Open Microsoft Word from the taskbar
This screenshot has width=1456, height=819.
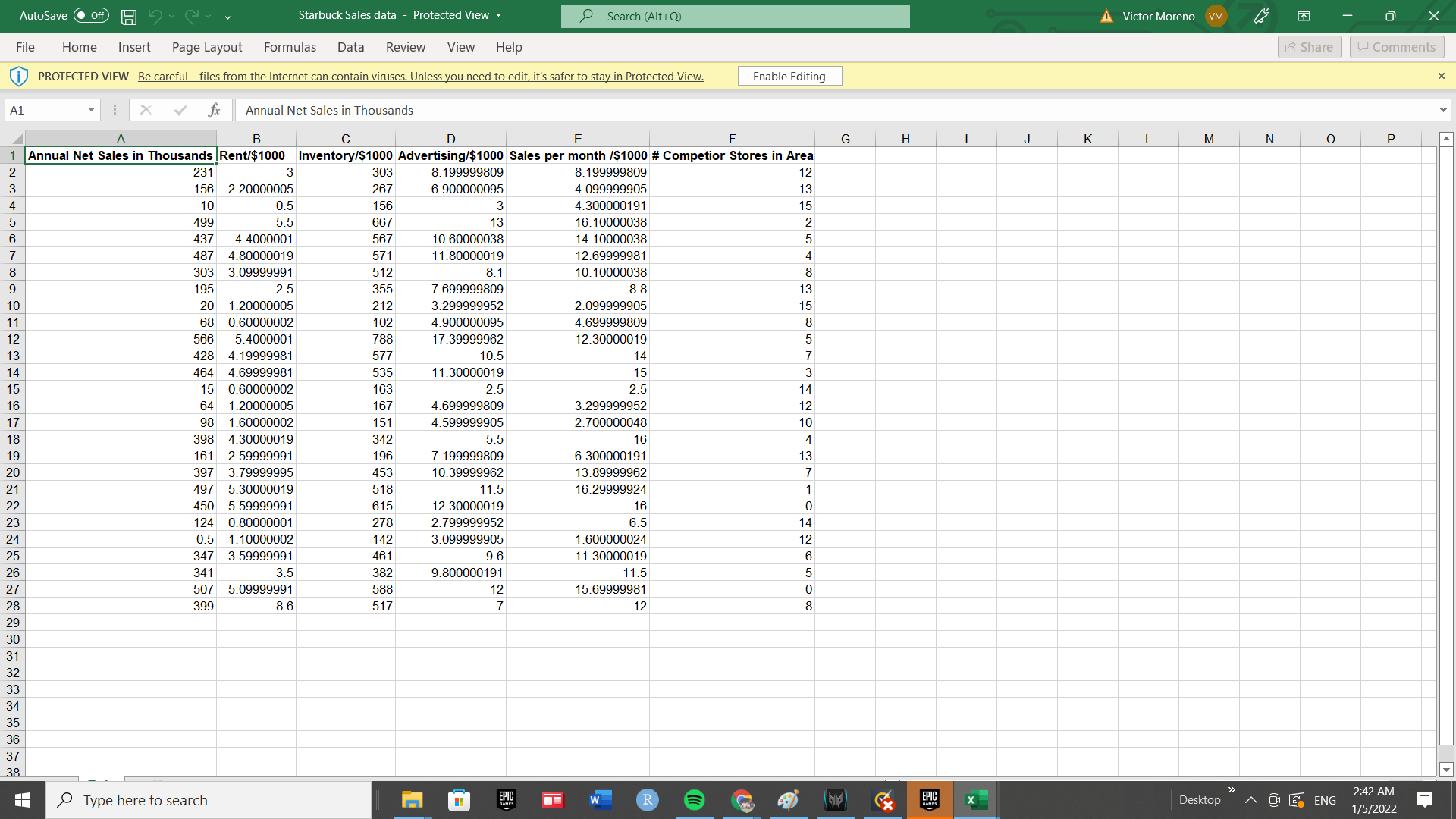(601, 800)
